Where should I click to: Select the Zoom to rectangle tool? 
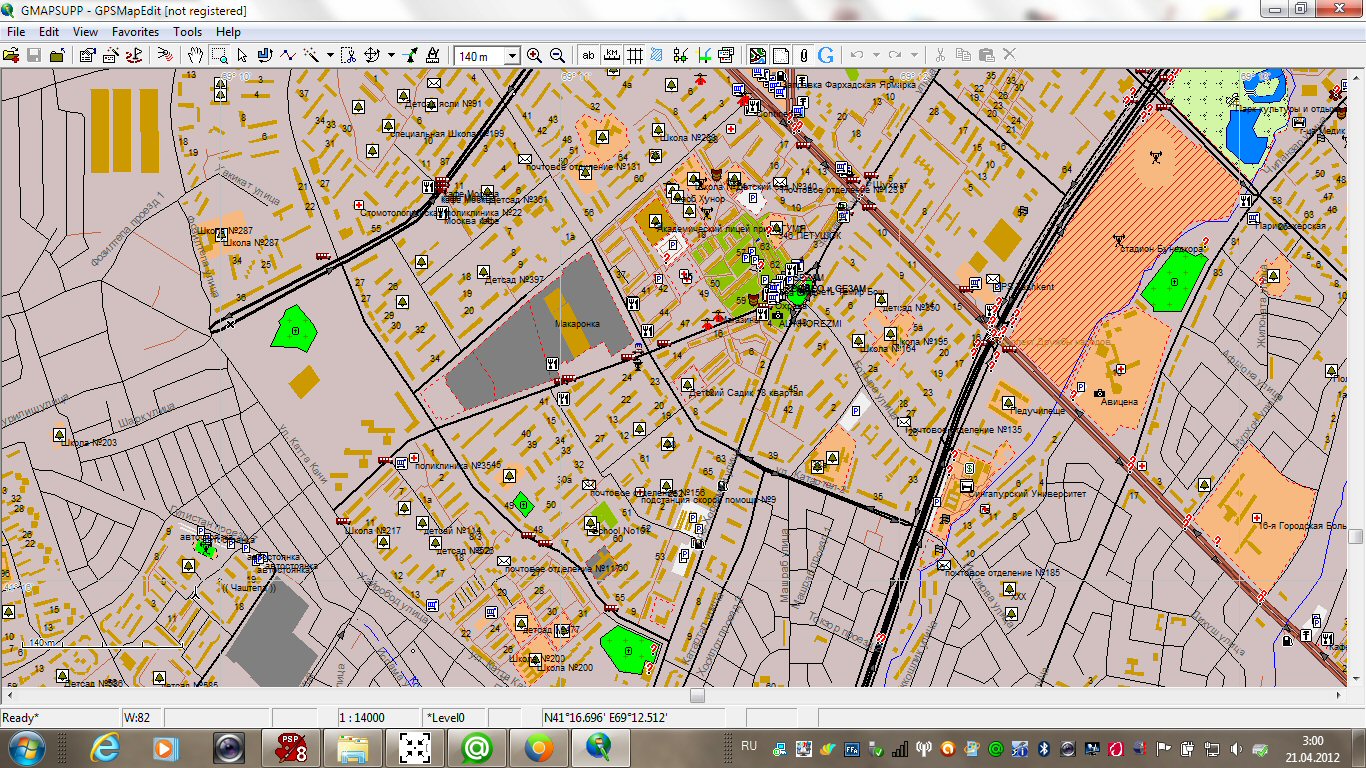(219, 55)
